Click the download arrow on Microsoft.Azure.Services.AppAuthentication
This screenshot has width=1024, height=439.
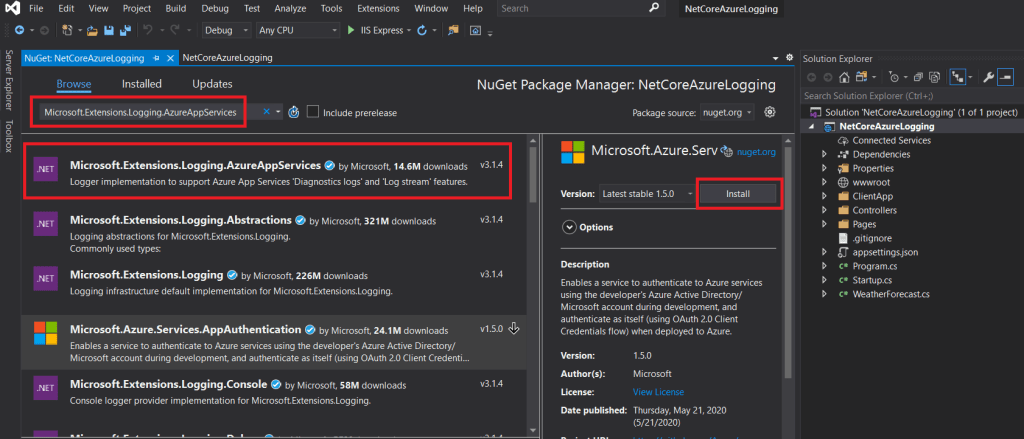point(514,328)
